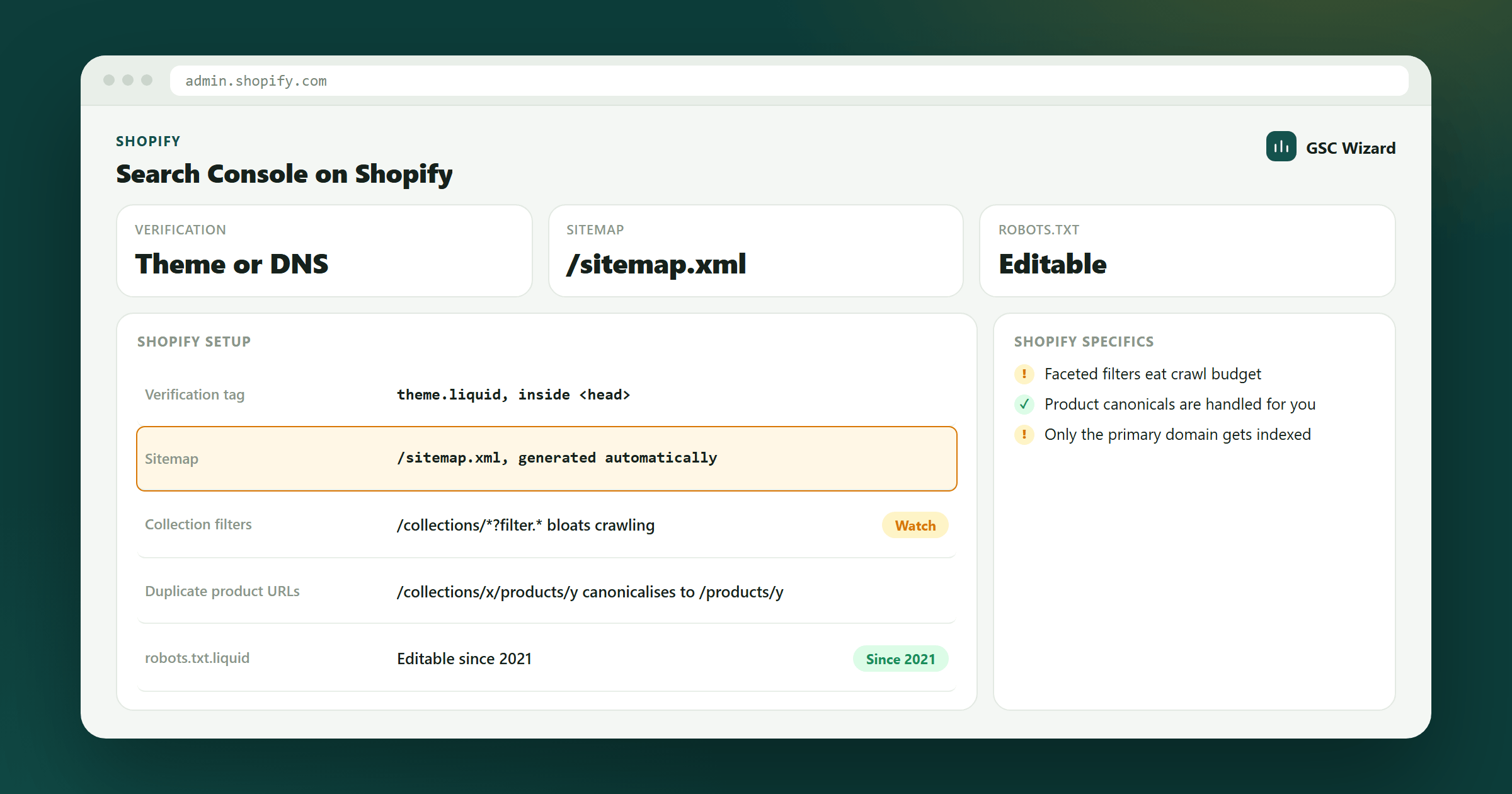Click the GSC Wizard bar-chart logo icon
This screenshot has height=794, width=1512.
pos(1281,147)
